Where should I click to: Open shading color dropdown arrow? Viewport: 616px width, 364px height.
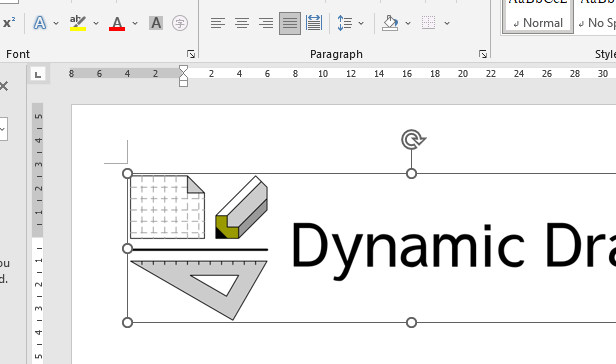click(408, 23)
